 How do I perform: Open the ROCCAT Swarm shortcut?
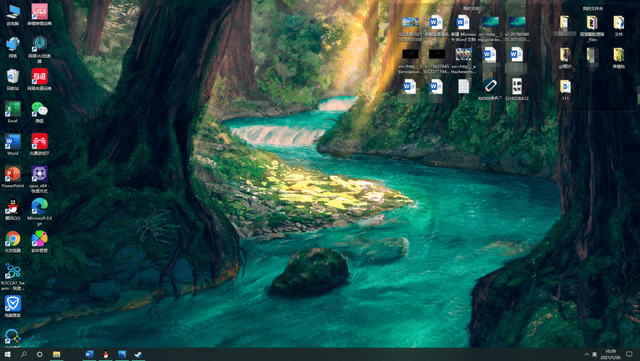click(13, 275)
